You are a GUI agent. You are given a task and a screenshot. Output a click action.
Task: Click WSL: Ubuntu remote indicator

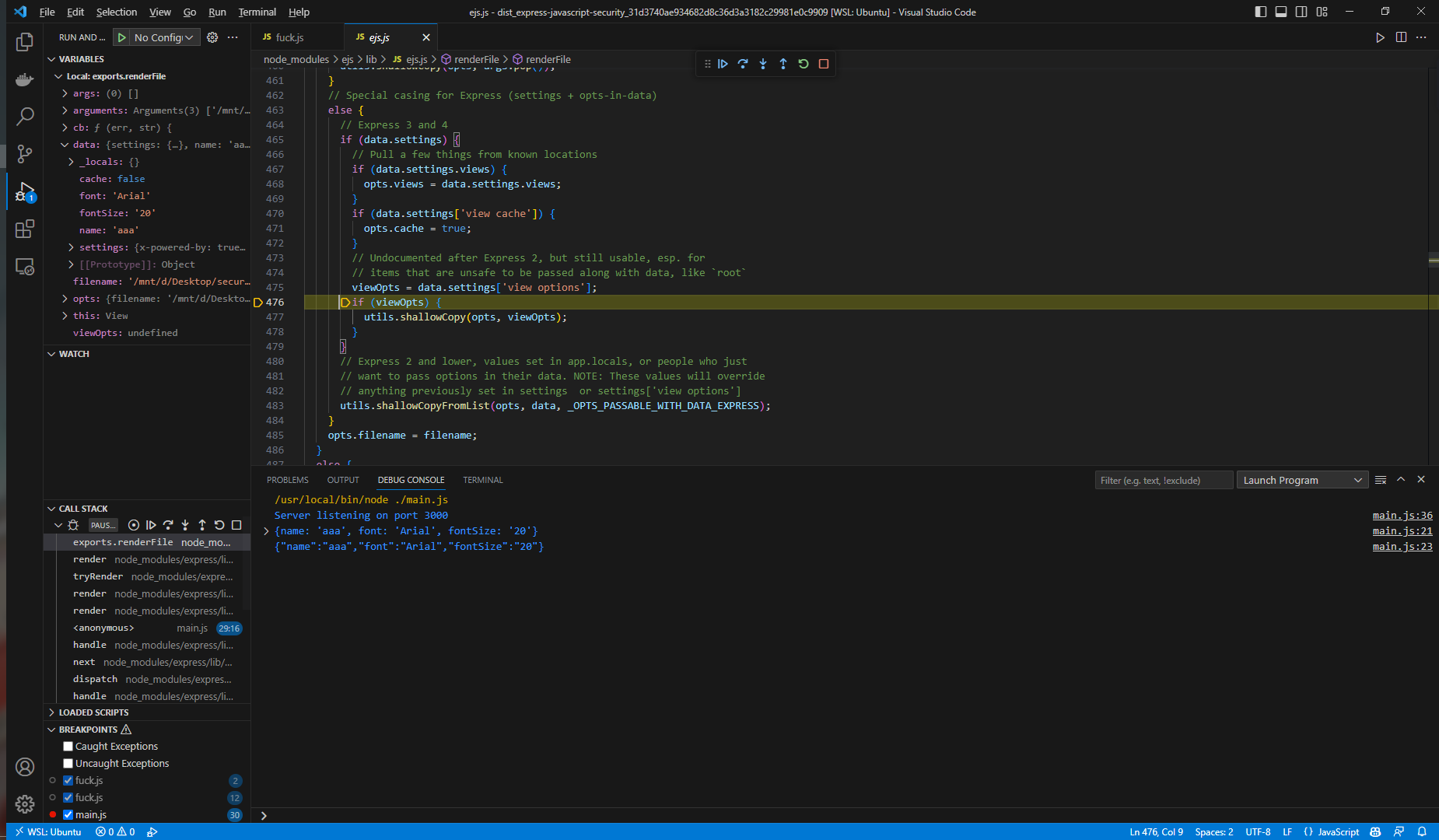[x=47, y=831]
